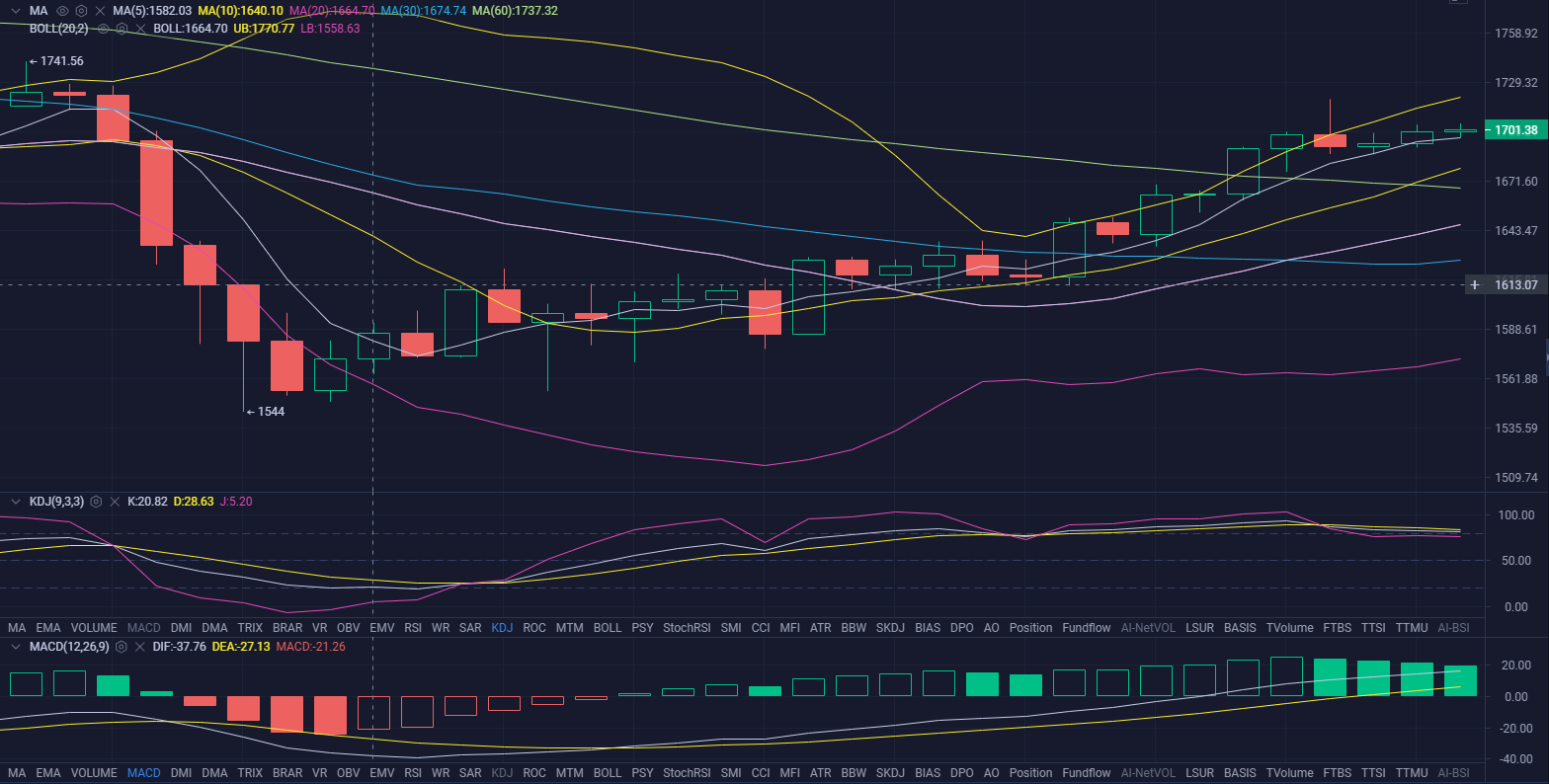Select SKDJ tab in the KDJ panel row

point(890,628)
